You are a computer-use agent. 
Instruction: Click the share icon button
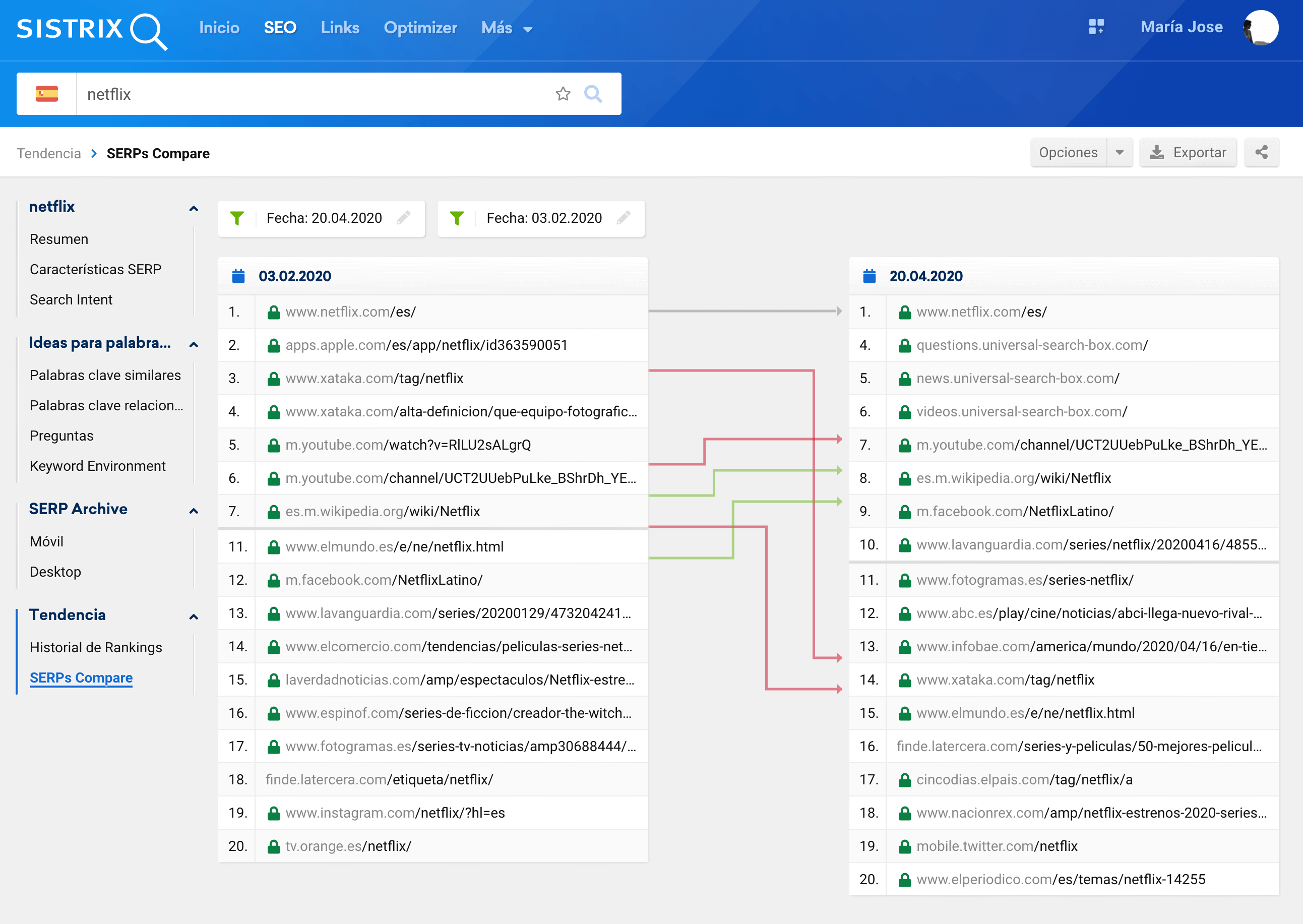point(1261,152)
